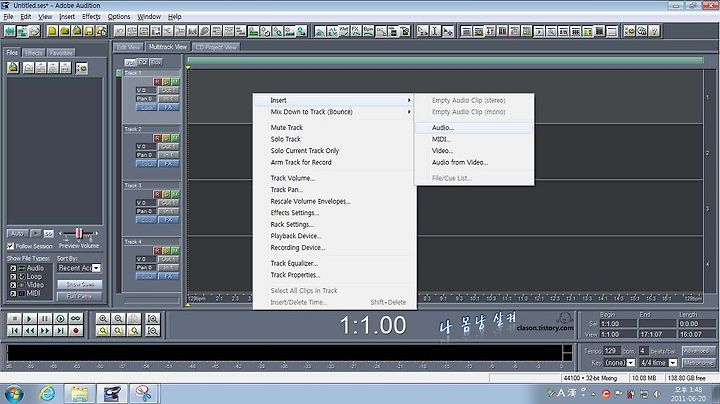The image size is (720, 404).
Task: Click Save Session yellow disk toolbar icon
Action: pos(89,31)
